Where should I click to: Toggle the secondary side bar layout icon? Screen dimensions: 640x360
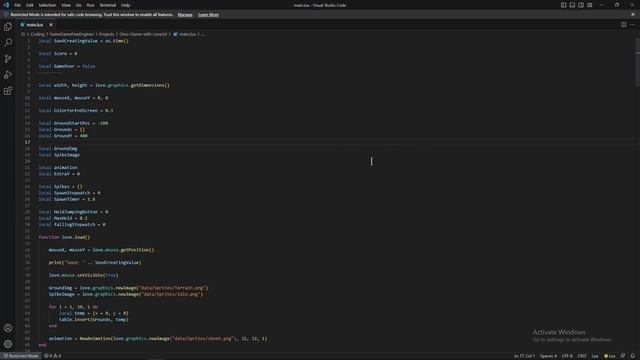point(581,5)
